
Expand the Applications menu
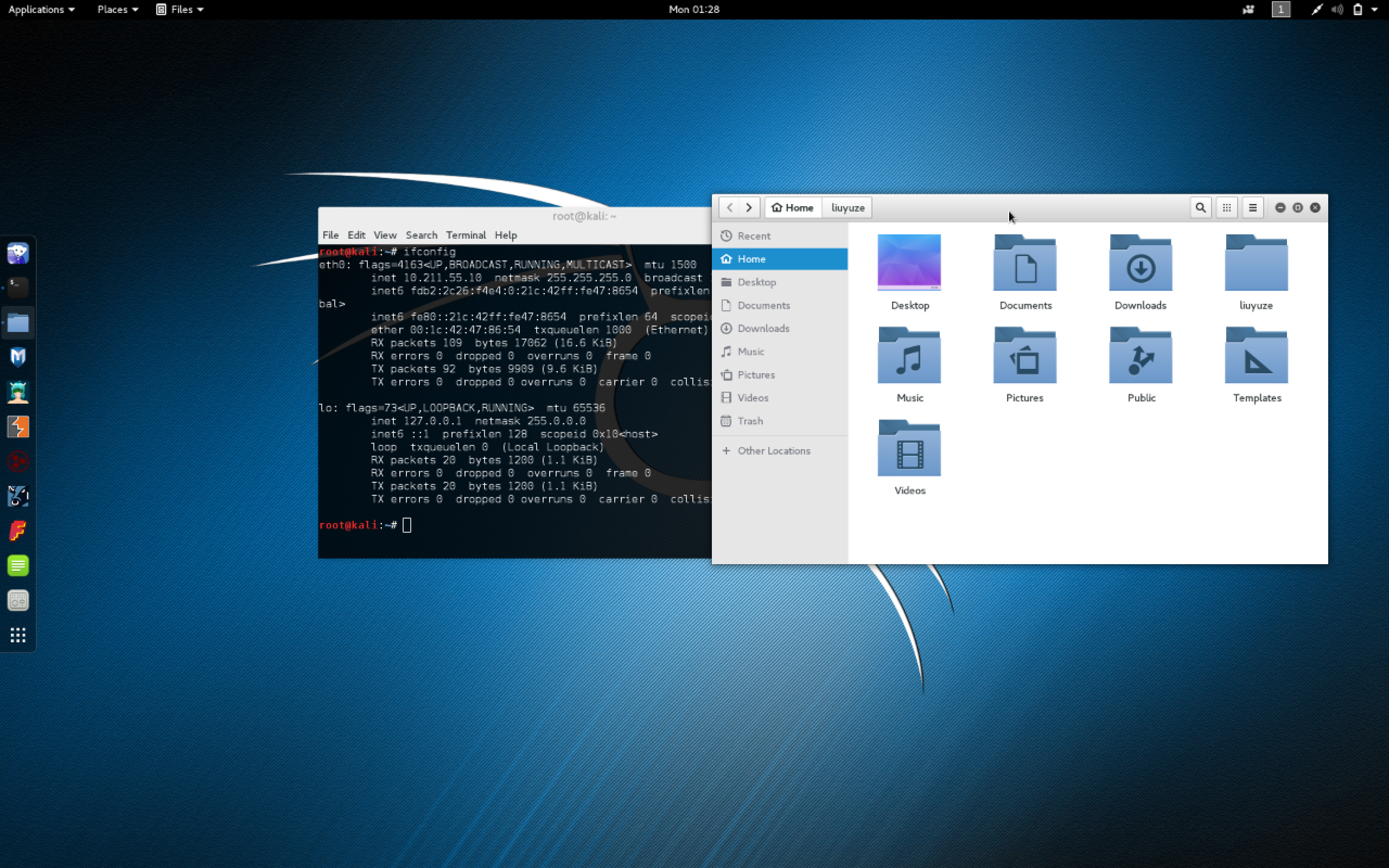[41, 9]
